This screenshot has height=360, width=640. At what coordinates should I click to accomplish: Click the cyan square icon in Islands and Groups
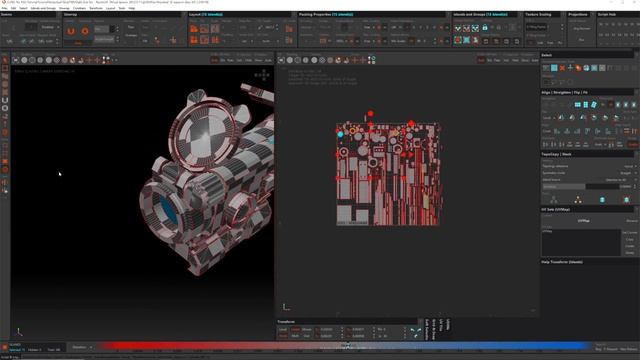[467, 40]
